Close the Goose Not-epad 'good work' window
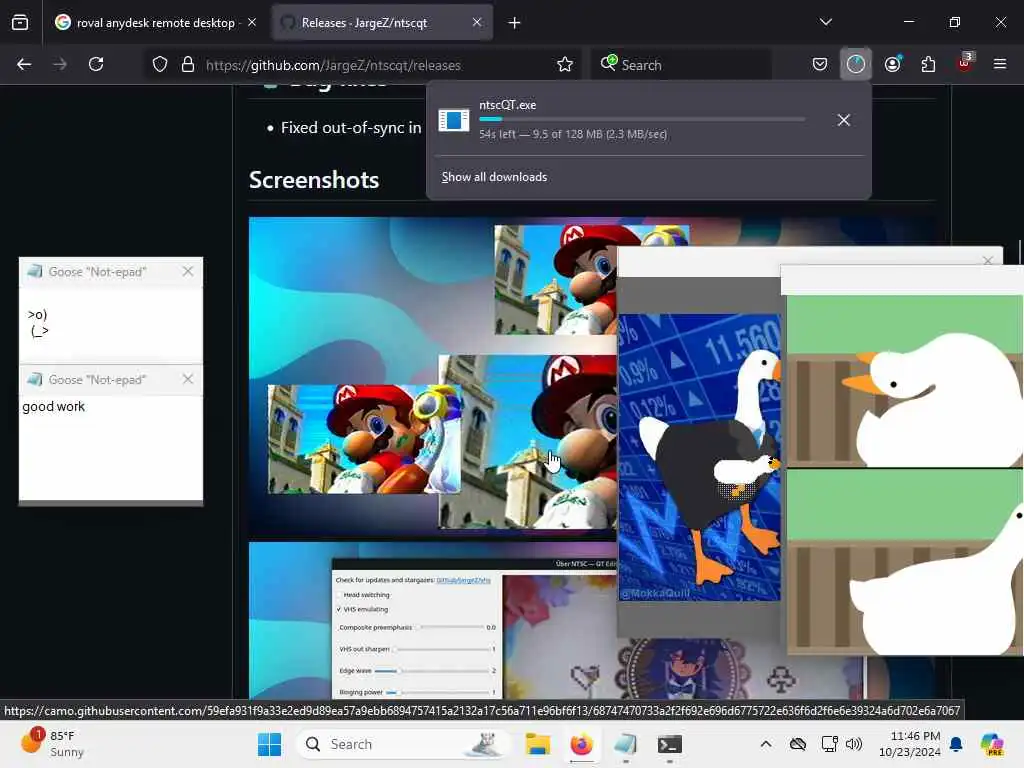 click(187, 379)
